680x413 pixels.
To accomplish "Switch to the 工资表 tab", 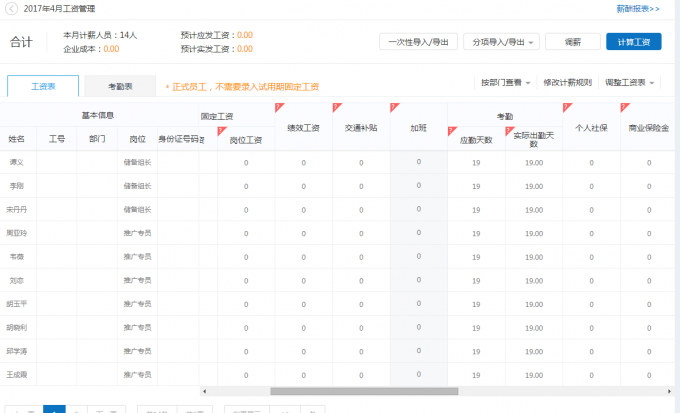I will click(43, 87).
